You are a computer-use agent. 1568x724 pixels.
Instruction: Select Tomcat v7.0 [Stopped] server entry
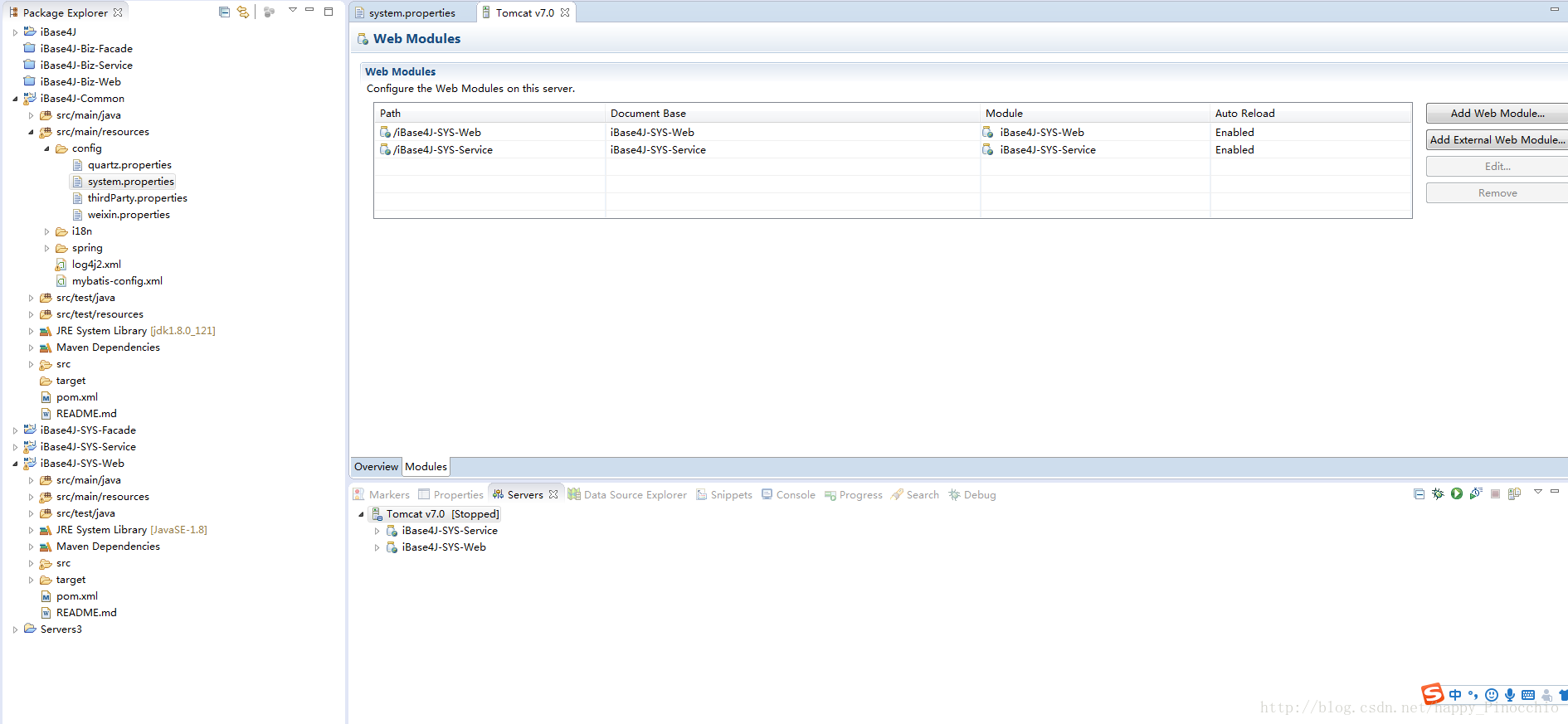click(x=443, y=514)
